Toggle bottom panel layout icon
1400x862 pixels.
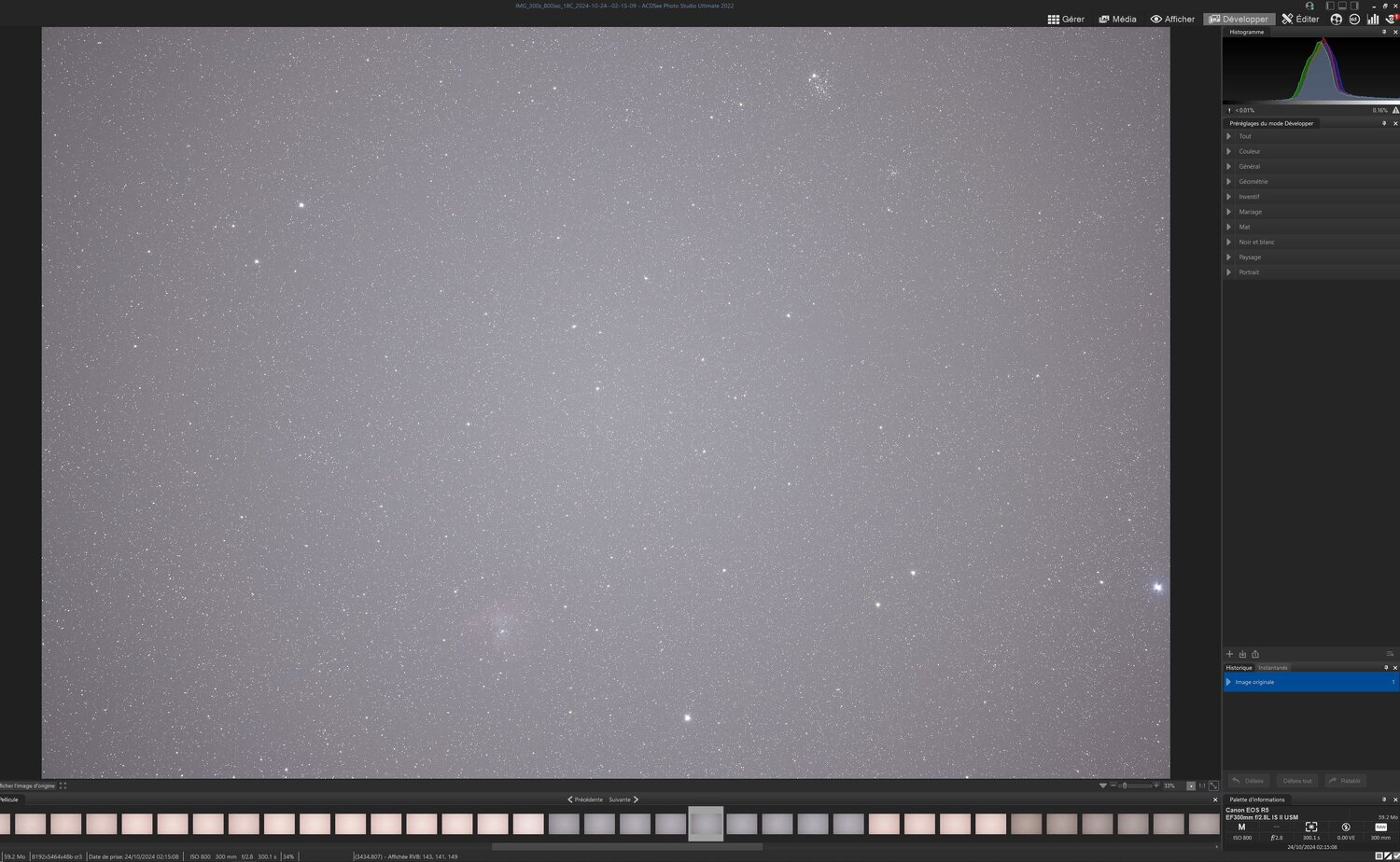[x=1342, y=6]
